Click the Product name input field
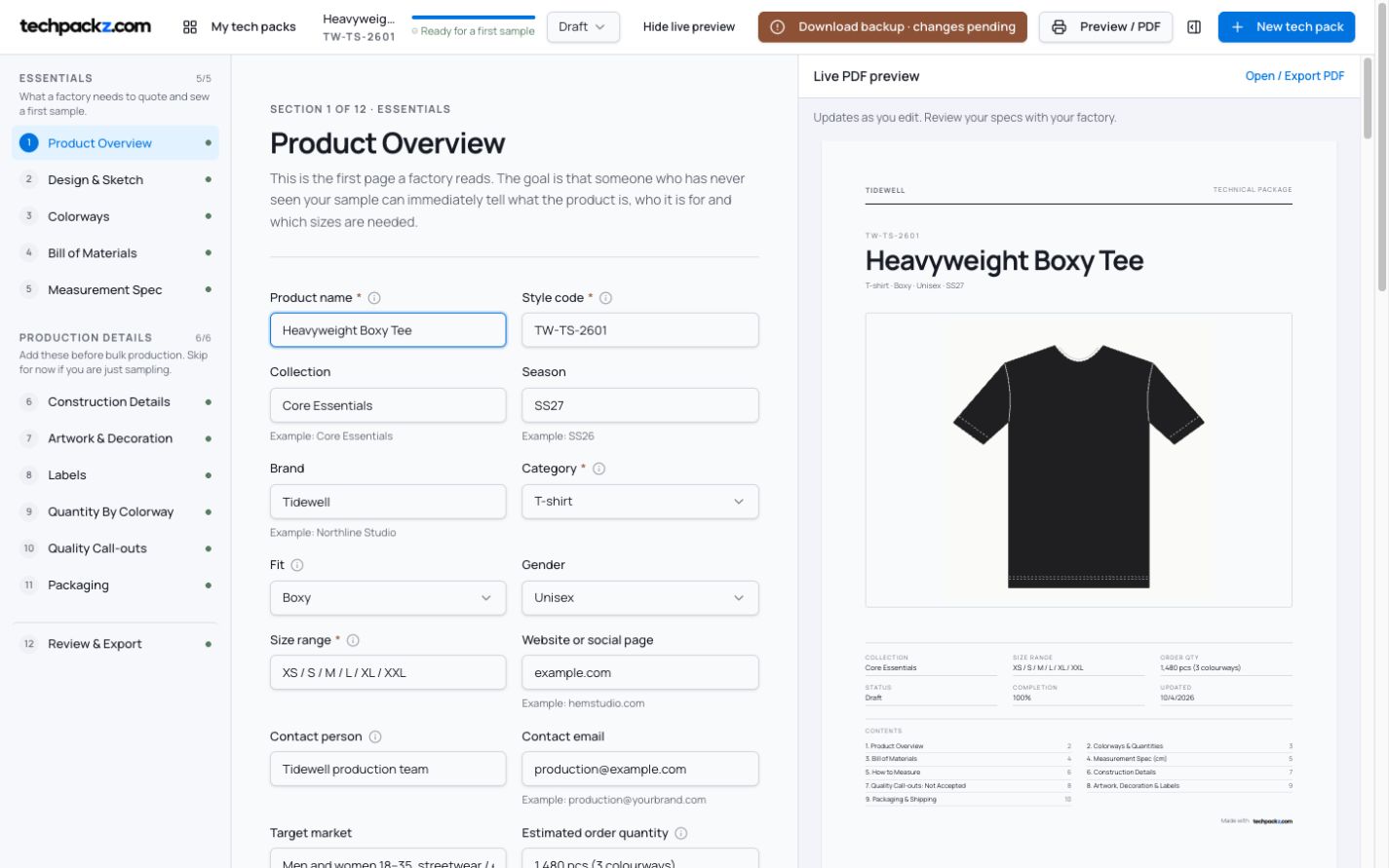Screen dimensions: 1389x868 click(388, 330)
